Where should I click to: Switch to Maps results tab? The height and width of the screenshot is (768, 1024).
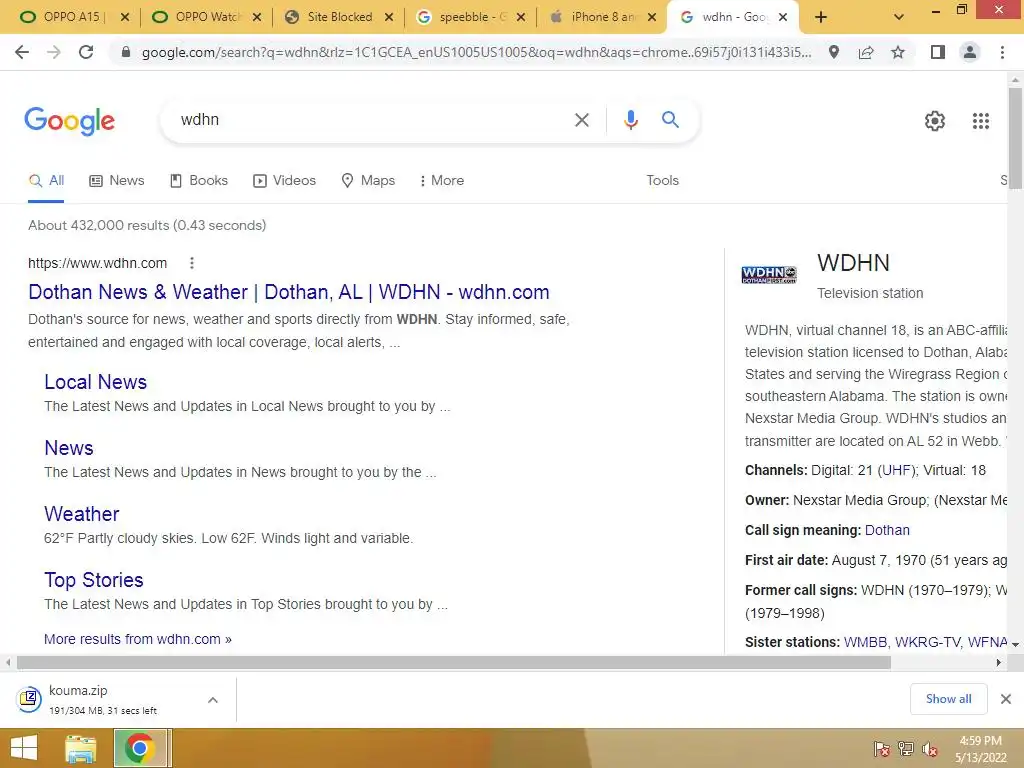click(x=368, y=181)
